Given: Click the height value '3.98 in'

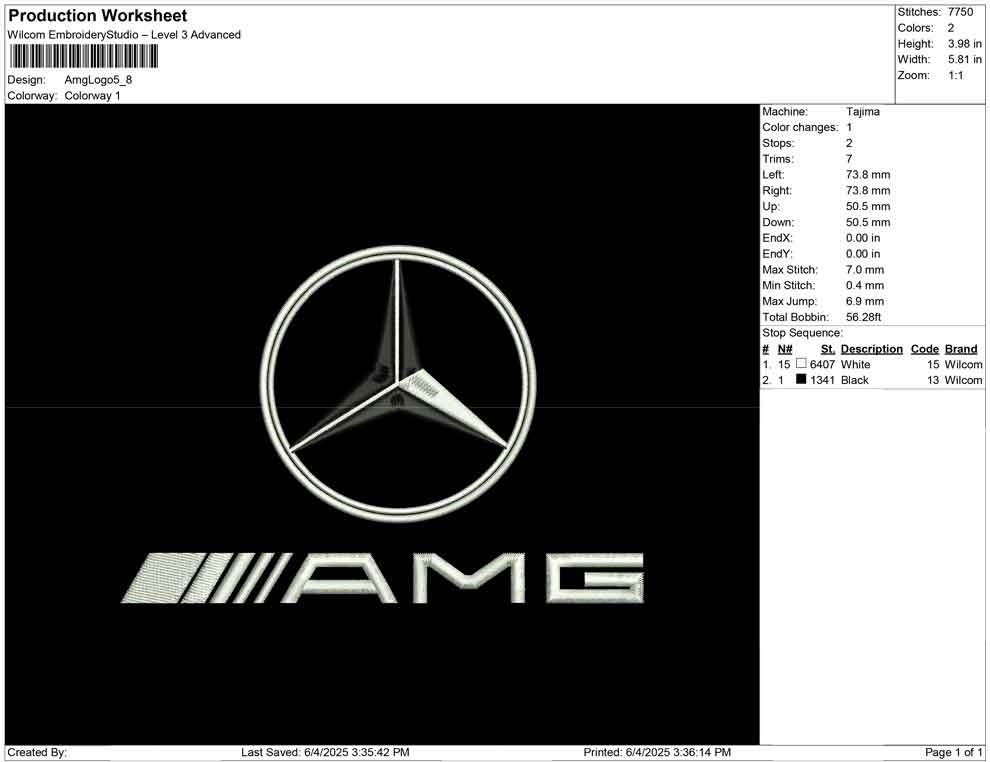Looking at the screenshot, I should [965, 44].
